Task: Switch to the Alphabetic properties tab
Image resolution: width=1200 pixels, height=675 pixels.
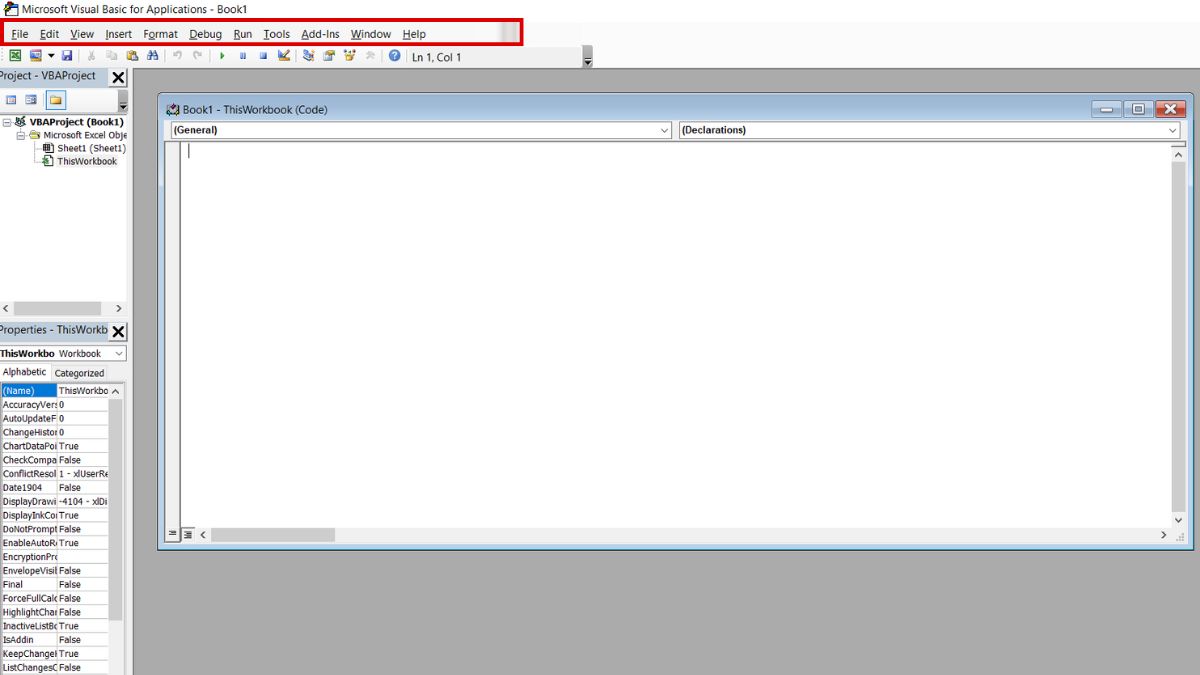Action: 24,372
